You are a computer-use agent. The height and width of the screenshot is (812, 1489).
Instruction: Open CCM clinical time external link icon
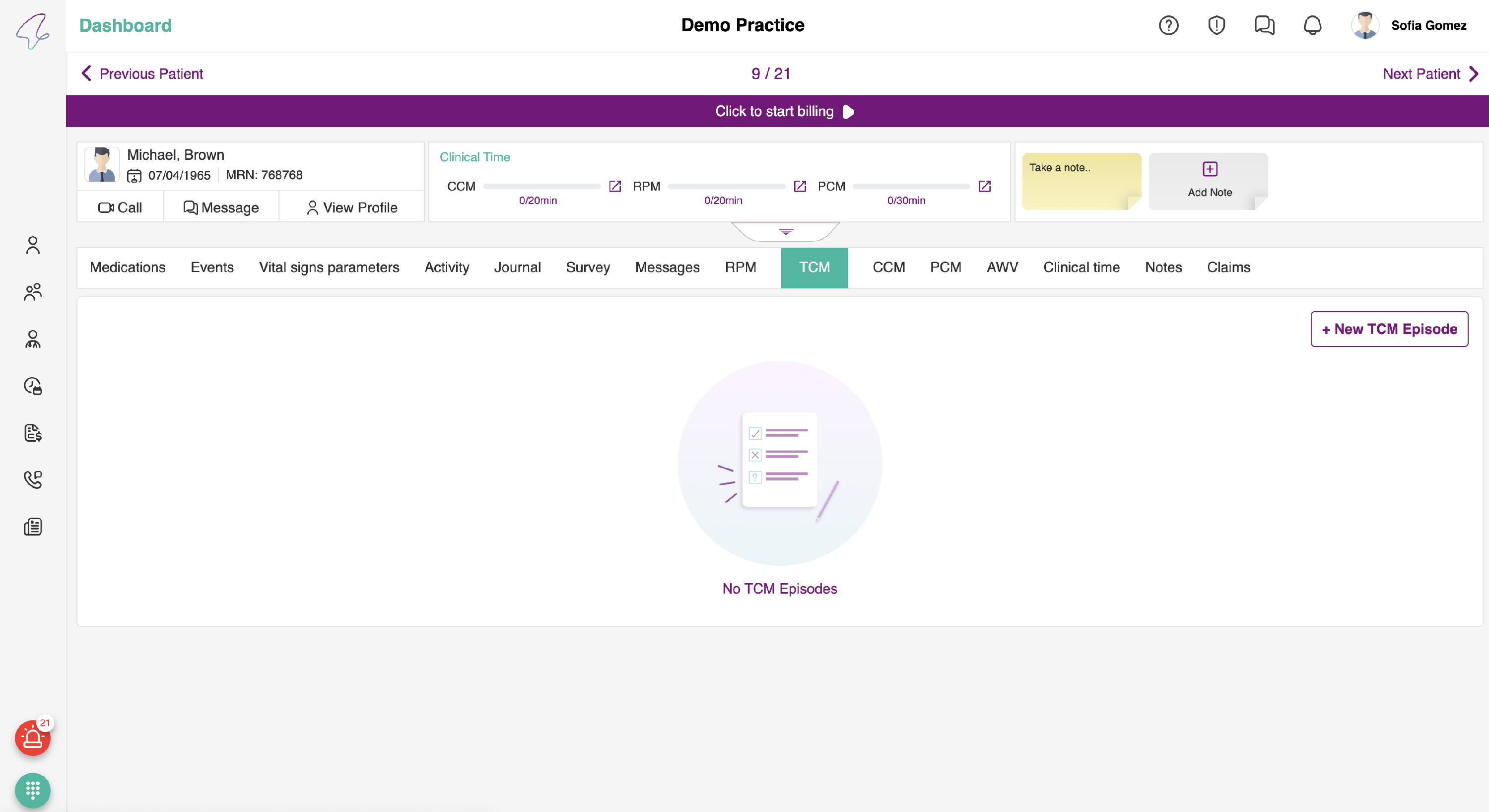pos(615,186)
